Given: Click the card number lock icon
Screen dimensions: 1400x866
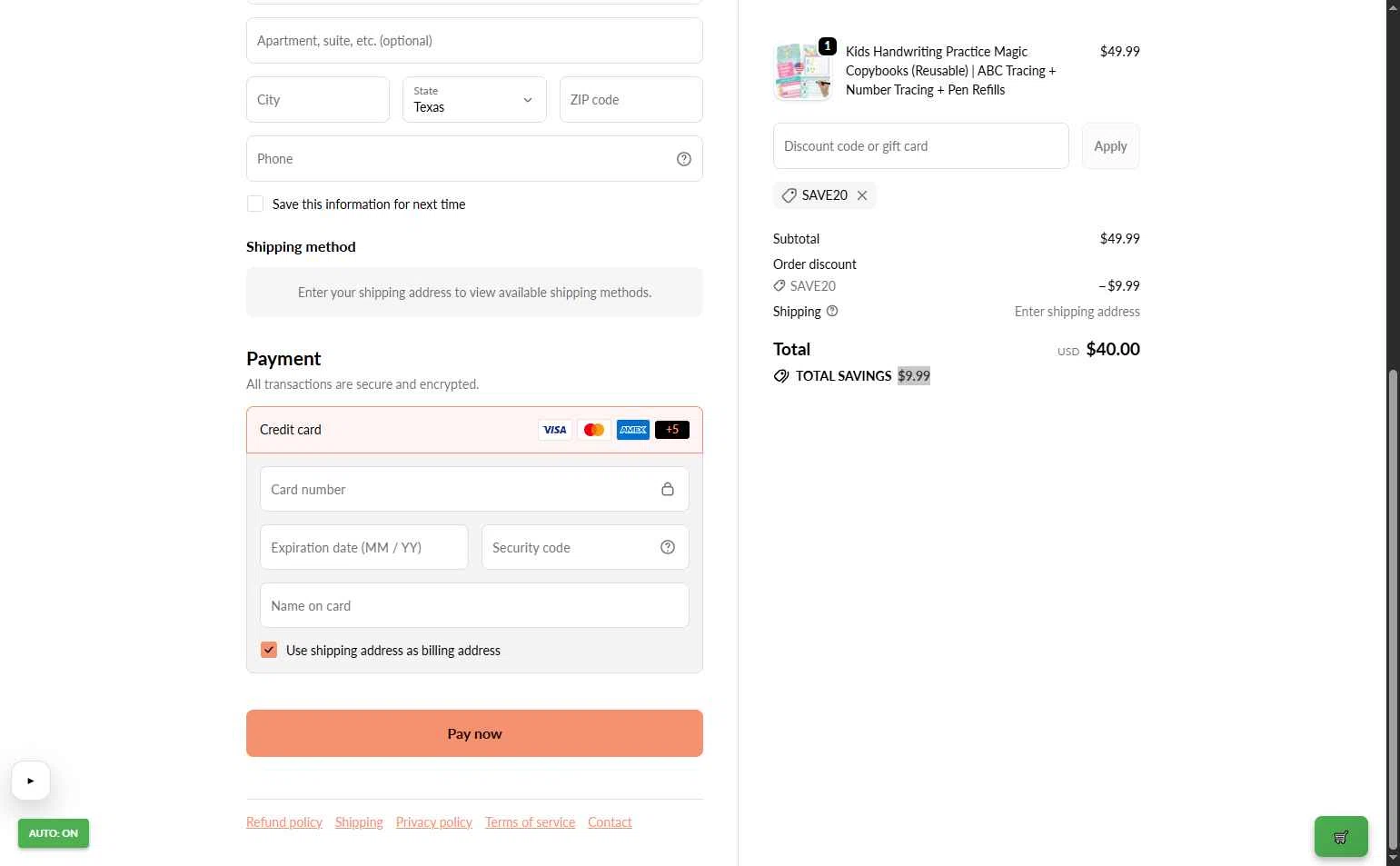Looking at the screenshot, I should tap(668, 489).
